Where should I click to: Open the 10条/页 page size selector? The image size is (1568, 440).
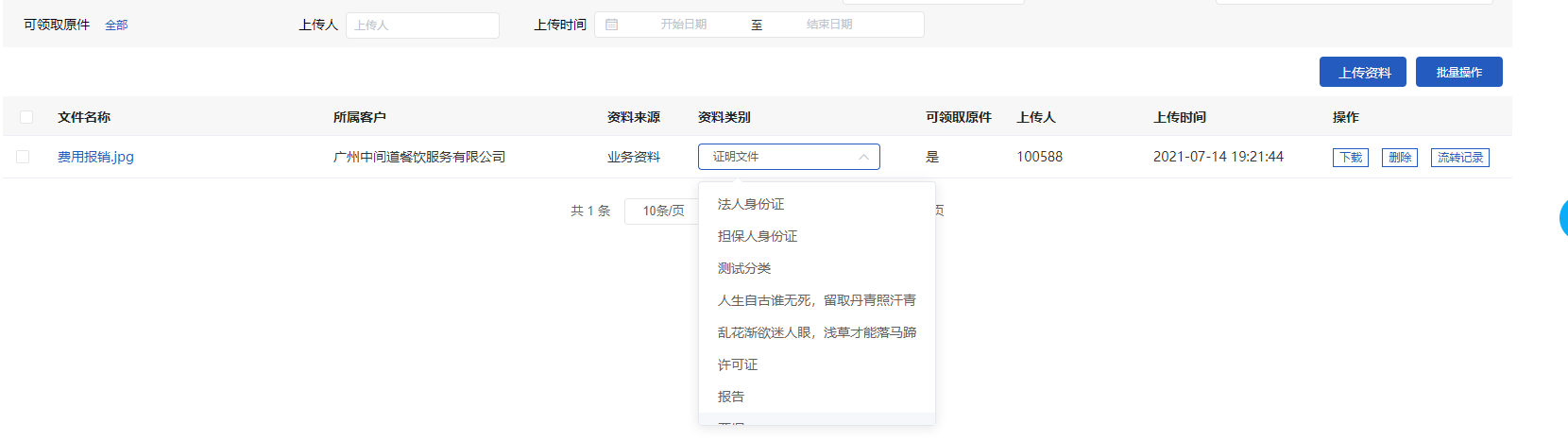point(662,211)
